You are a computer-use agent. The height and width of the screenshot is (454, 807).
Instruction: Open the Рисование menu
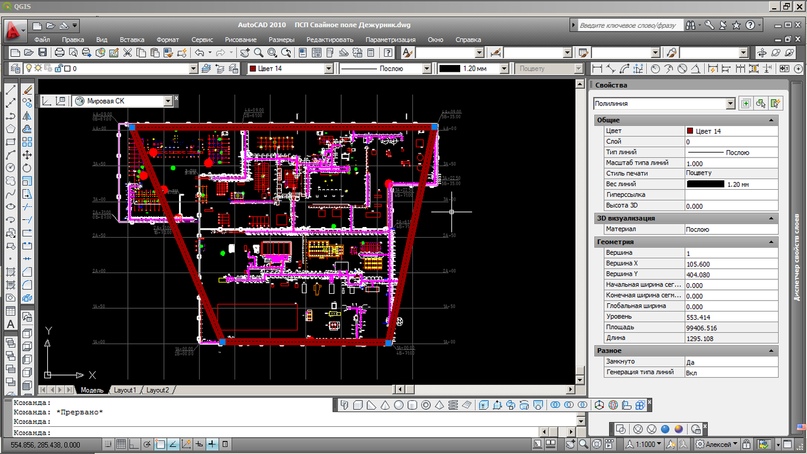tap(240, 40)
